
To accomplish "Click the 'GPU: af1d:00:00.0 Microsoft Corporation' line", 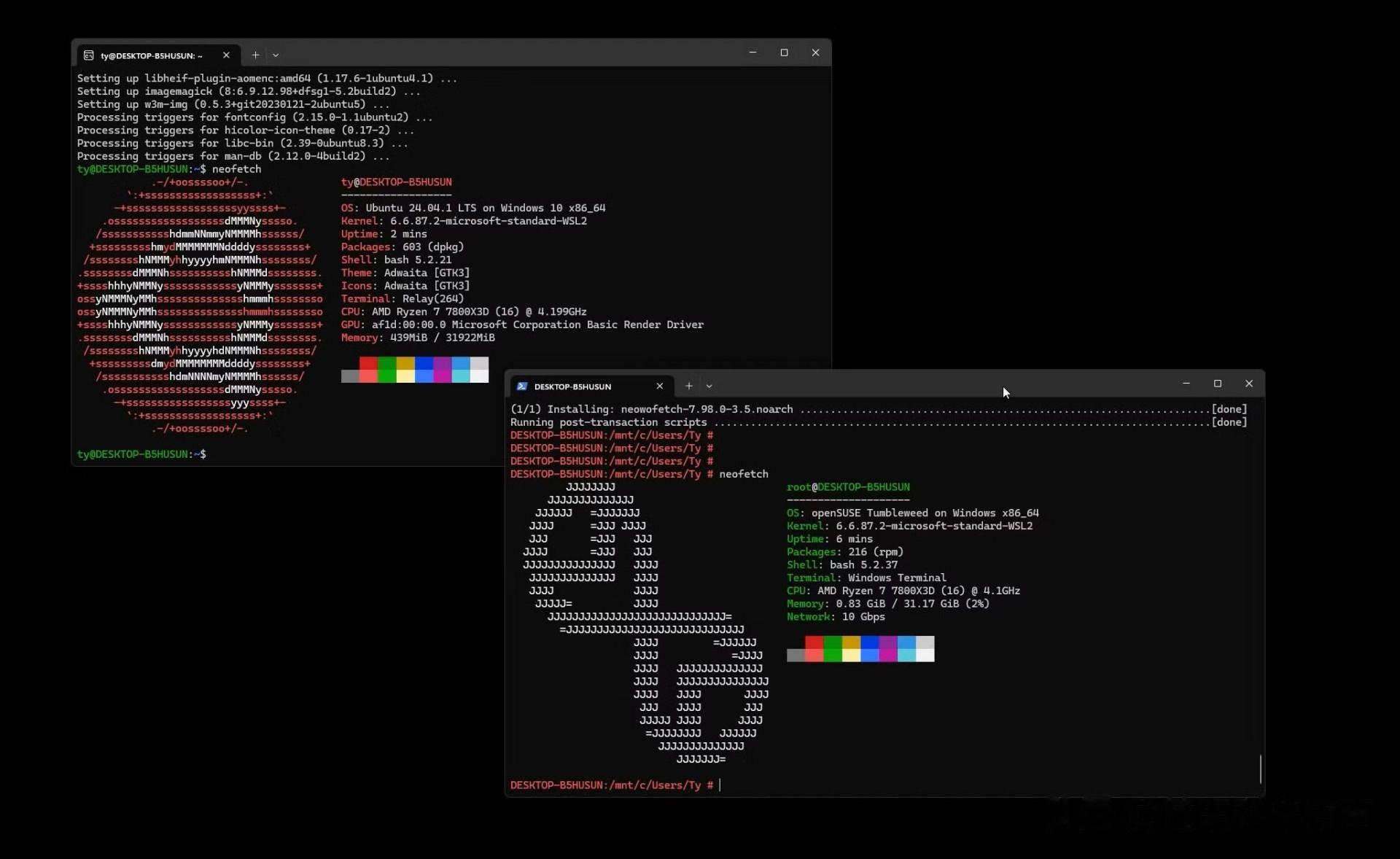I will (522, 324).
